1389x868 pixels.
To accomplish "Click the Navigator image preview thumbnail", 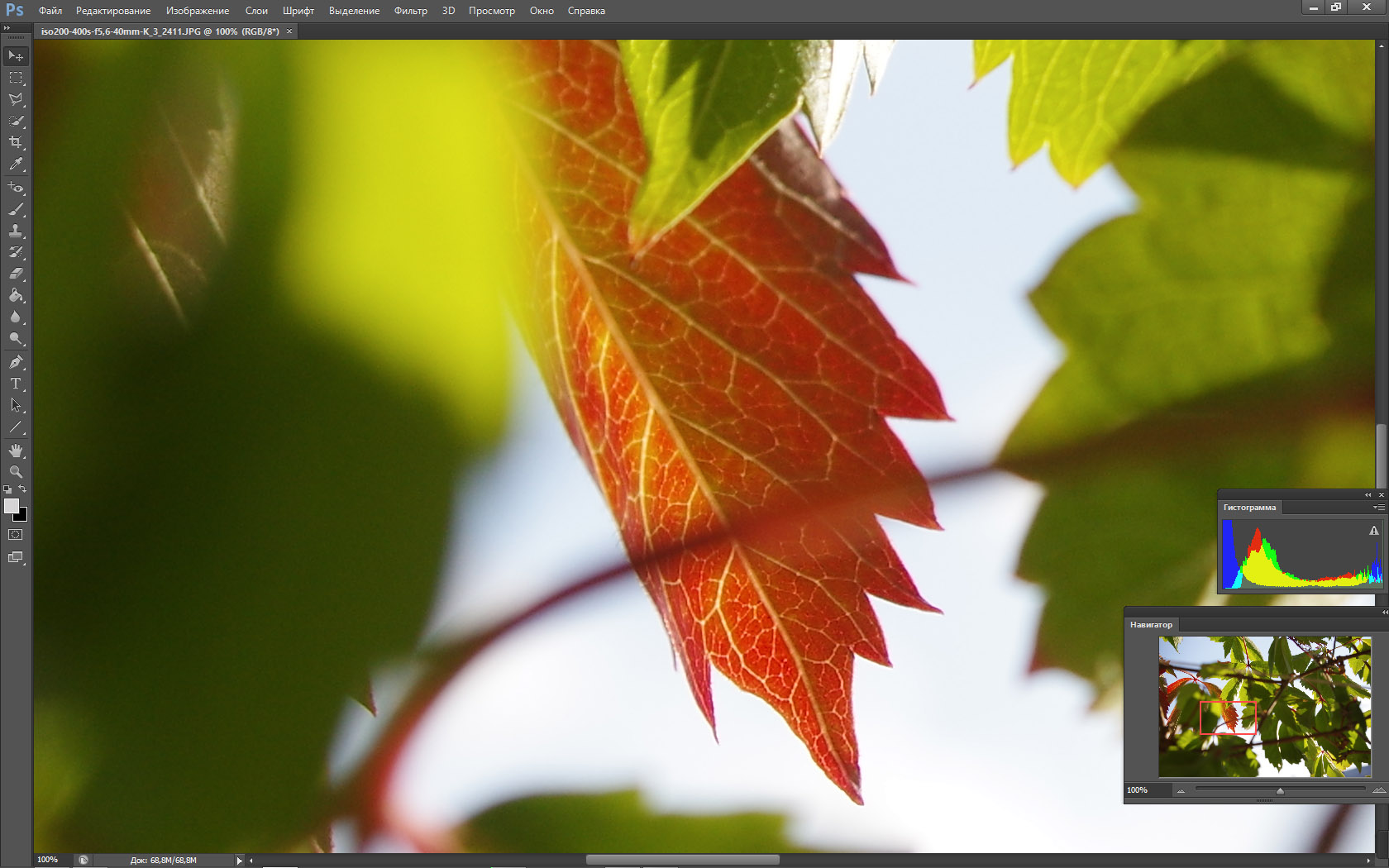I will coord(1264,707).
